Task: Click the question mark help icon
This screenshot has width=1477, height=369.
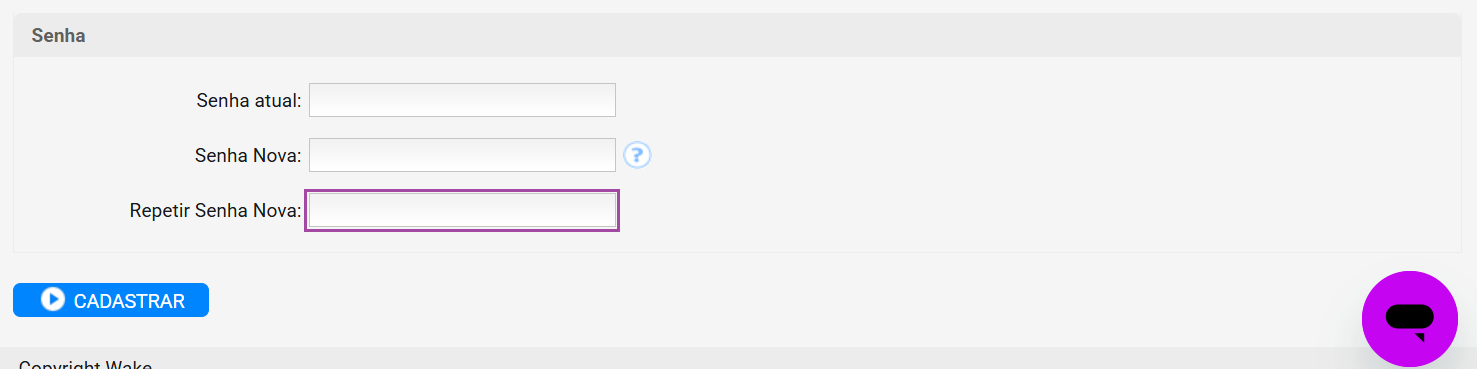Action: pyautogui.click(x=637, y=155)
